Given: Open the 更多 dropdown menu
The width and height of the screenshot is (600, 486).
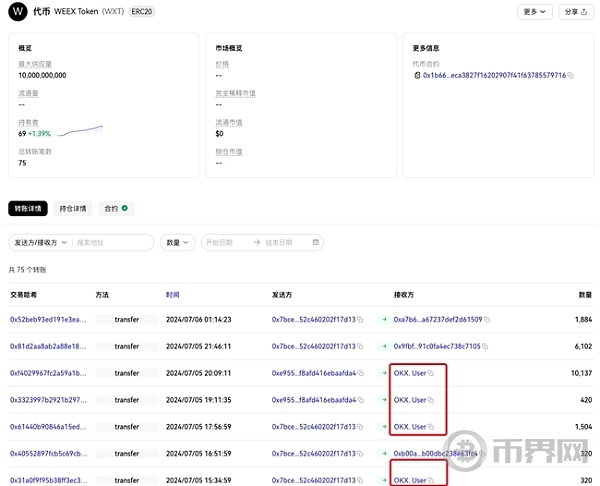Looking at the screenshot, I should tap(535, 12).
